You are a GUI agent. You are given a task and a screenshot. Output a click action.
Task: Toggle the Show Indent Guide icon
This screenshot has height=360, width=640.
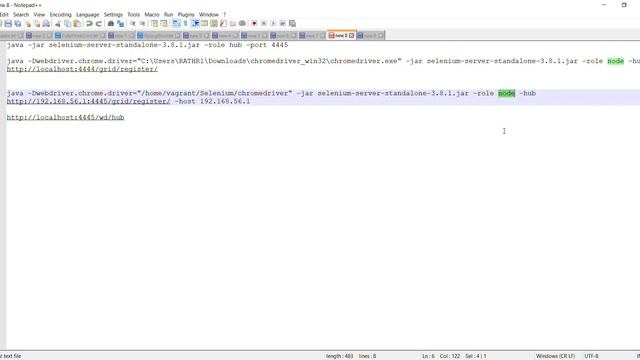(x=196, y=24)
